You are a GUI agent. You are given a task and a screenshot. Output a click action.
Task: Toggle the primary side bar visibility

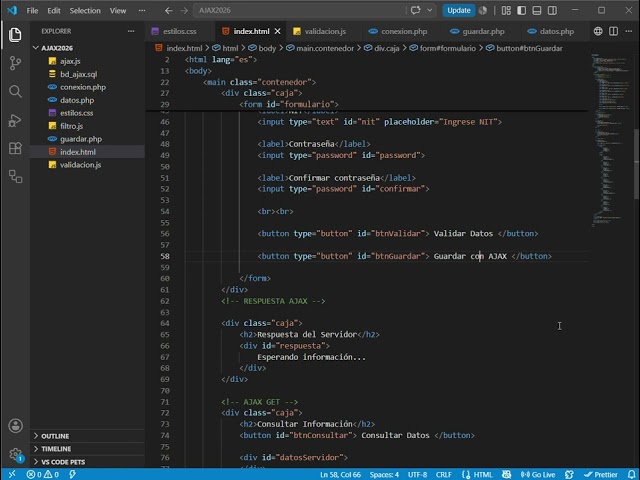point(522,11)
